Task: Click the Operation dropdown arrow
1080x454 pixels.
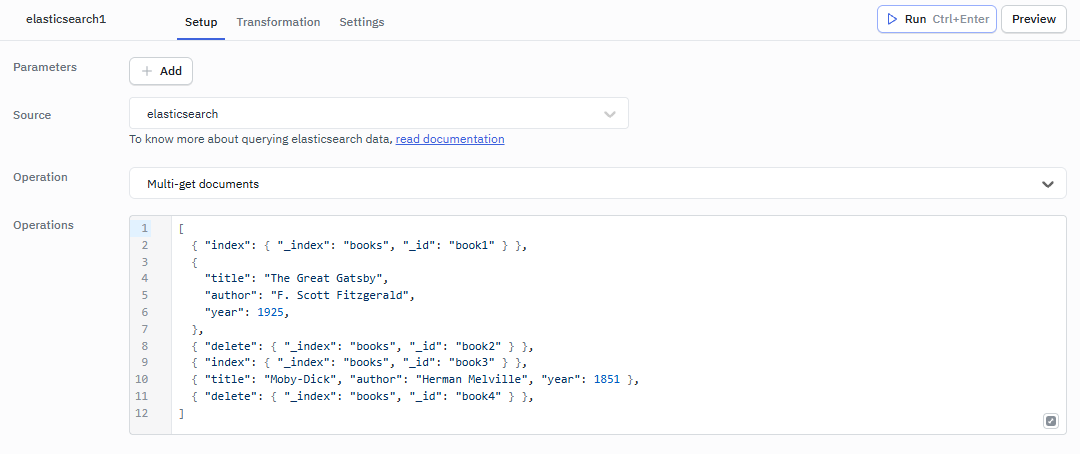Action: [1047, 184]
